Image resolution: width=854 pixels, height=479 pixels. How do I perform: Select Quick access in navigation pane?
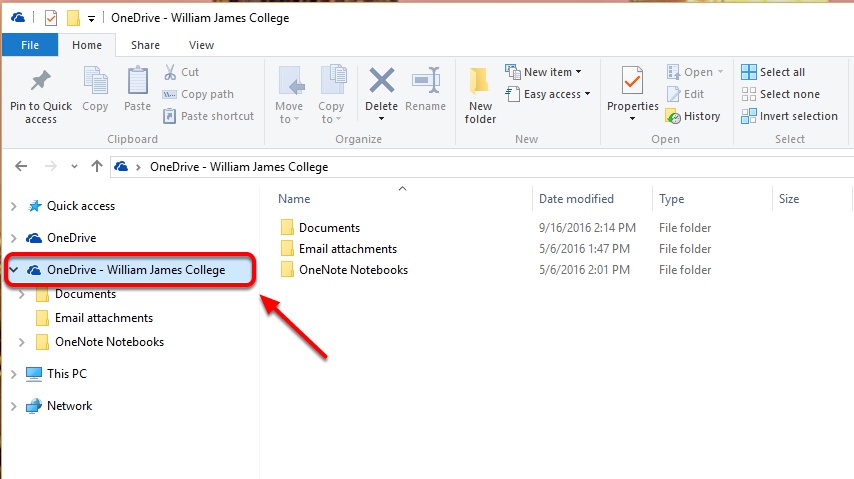[x=81, y=206]
